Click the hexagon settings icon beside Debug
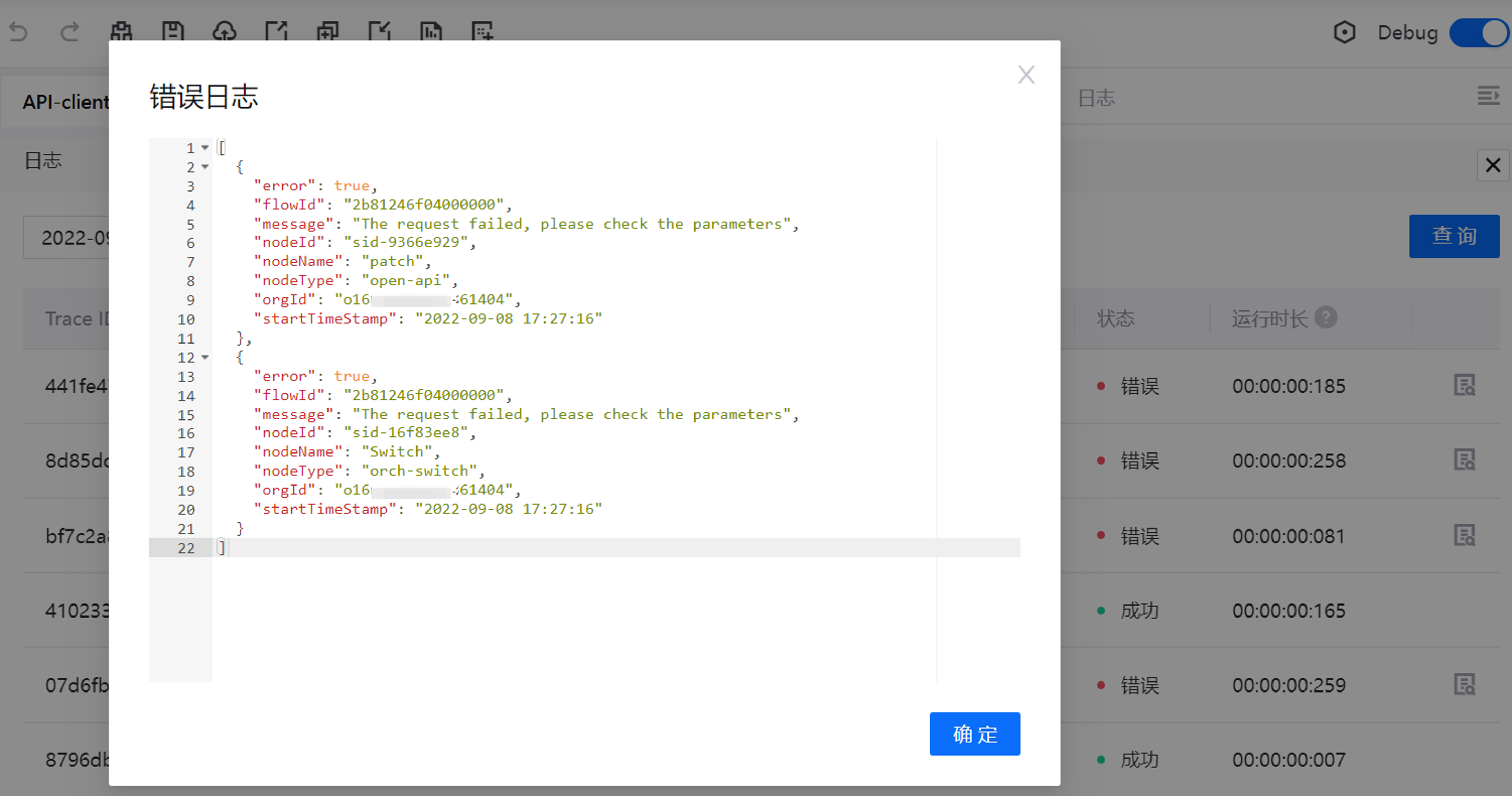1512x796 pixels. 1344,32
